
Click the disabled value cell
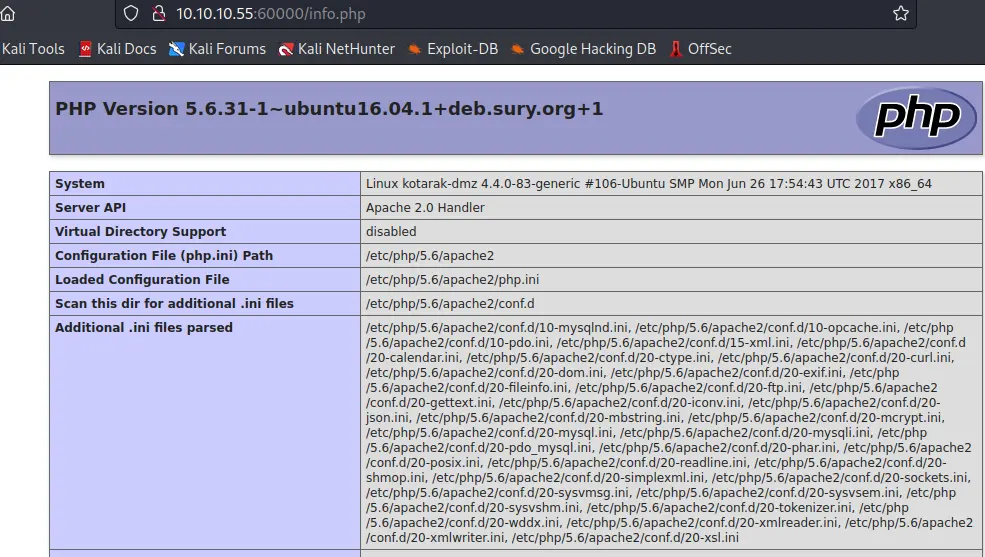click(672, 231)
